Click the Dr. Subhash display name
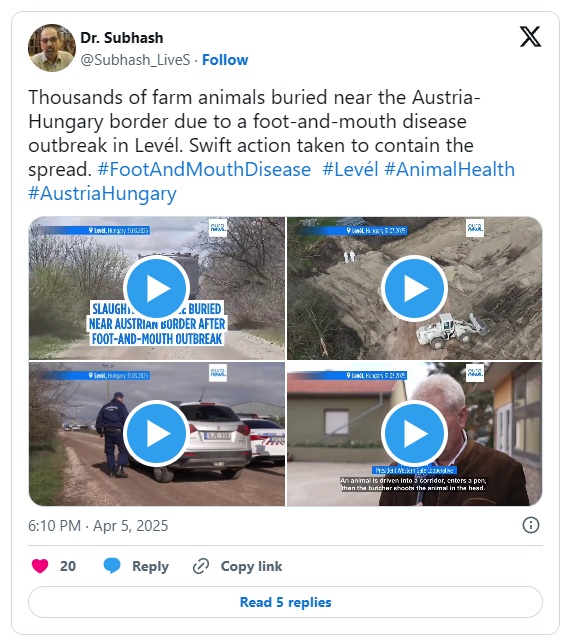Screen dimensions: 574x644 (122, 38)
